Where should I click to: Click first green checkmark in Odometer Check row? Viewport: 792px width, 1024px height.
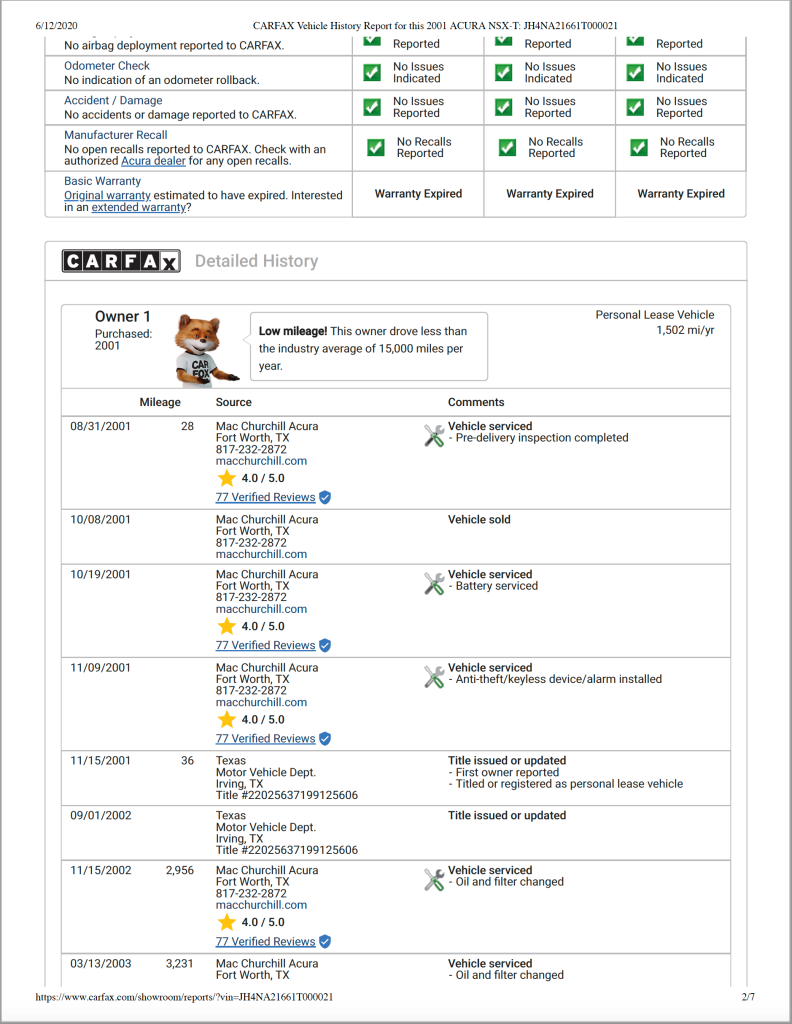pos(372,73)
